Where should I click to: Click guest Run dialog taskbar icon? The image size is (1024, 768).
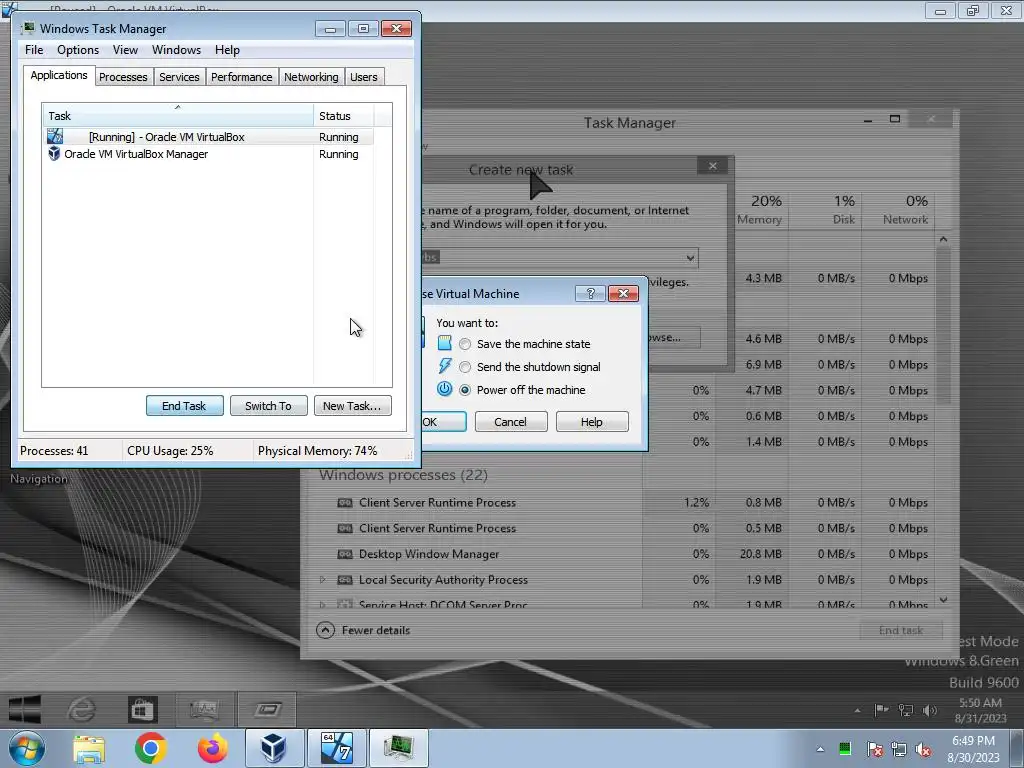click(267, 709)
